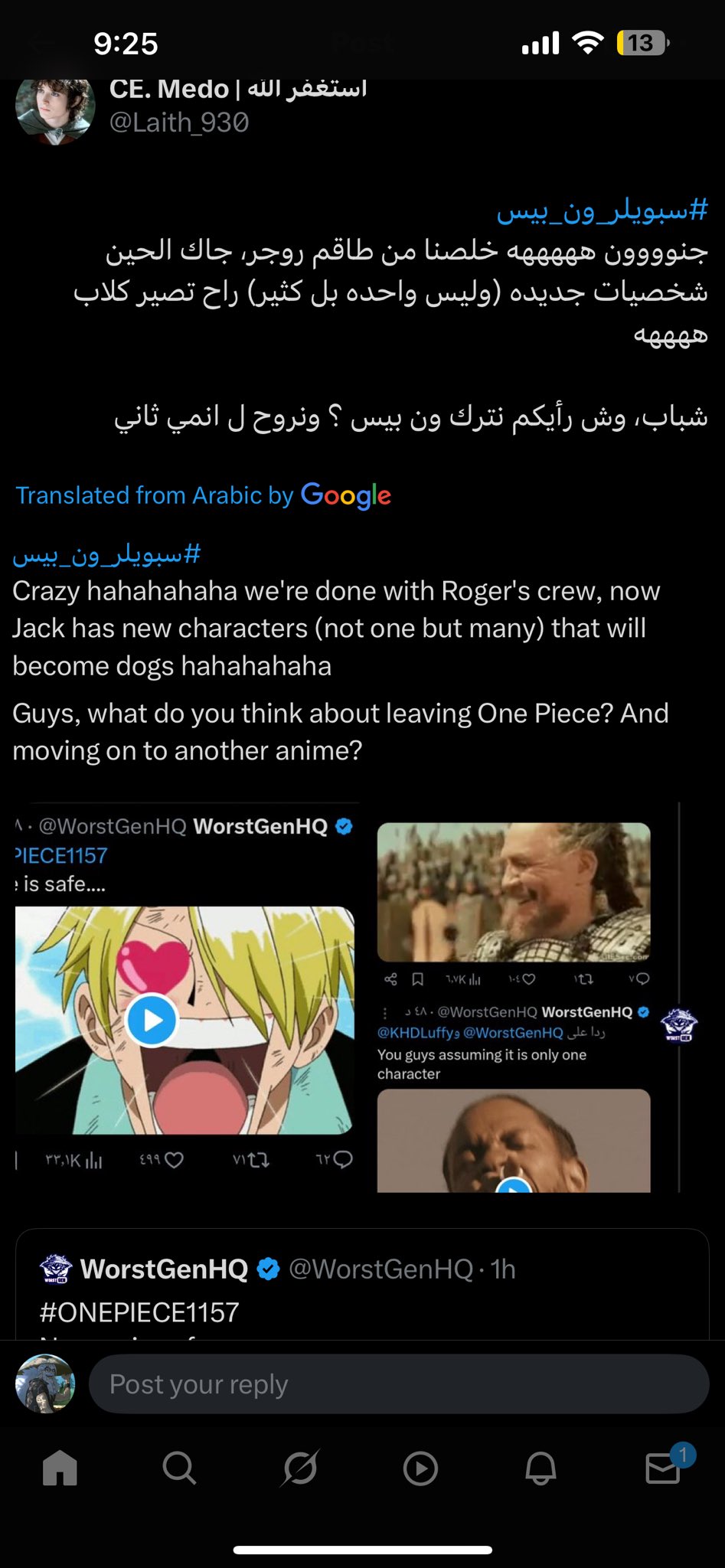Open the Home tab icon
Image resolution: width=725 pixels, height=1568 pixels.
(60, 1468)
